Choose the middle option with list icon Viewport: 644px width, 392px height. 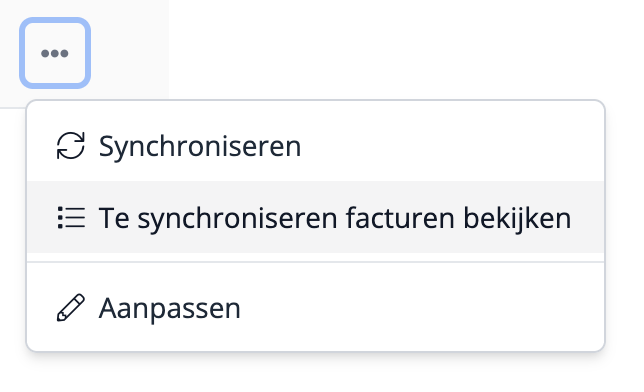coord(315,217)
